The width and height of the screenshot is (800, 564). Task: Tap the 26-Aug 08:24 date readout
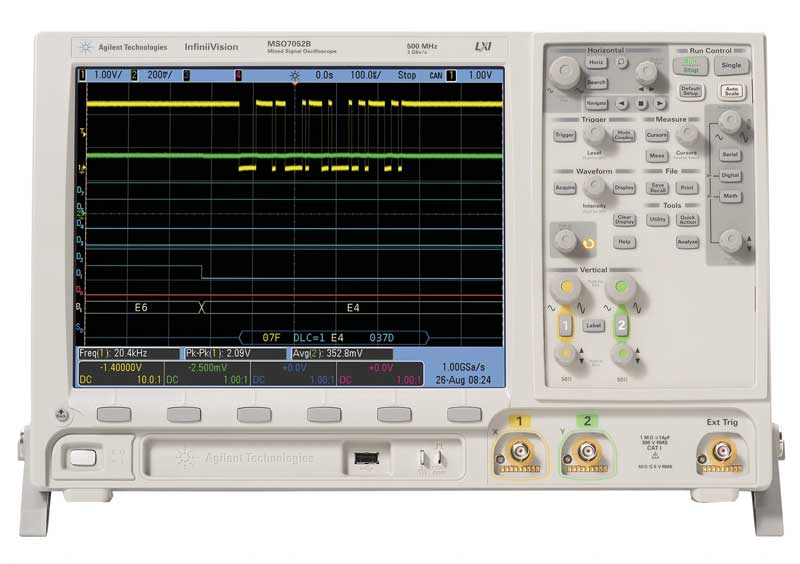[x=463, y=380]
